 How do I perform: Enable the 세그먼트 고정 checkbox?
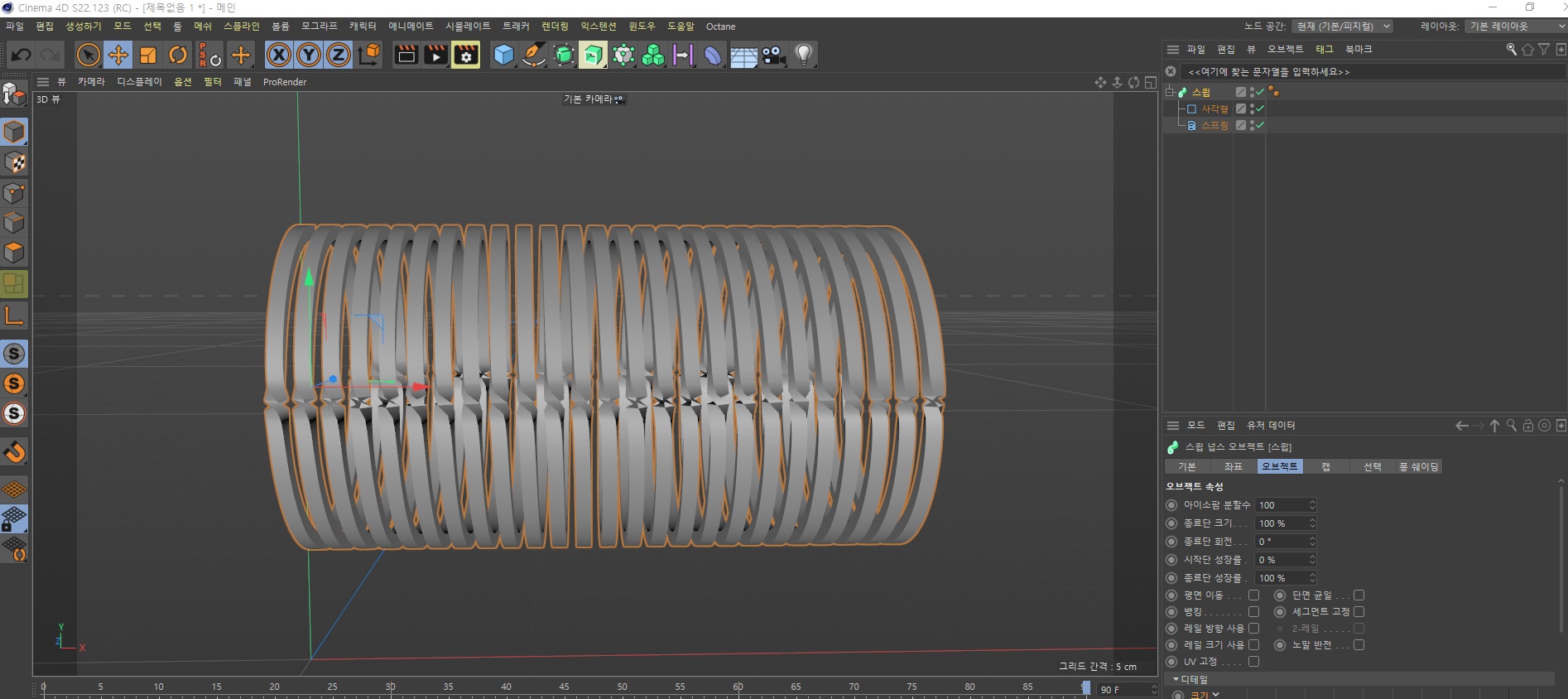click(1359, 612)
